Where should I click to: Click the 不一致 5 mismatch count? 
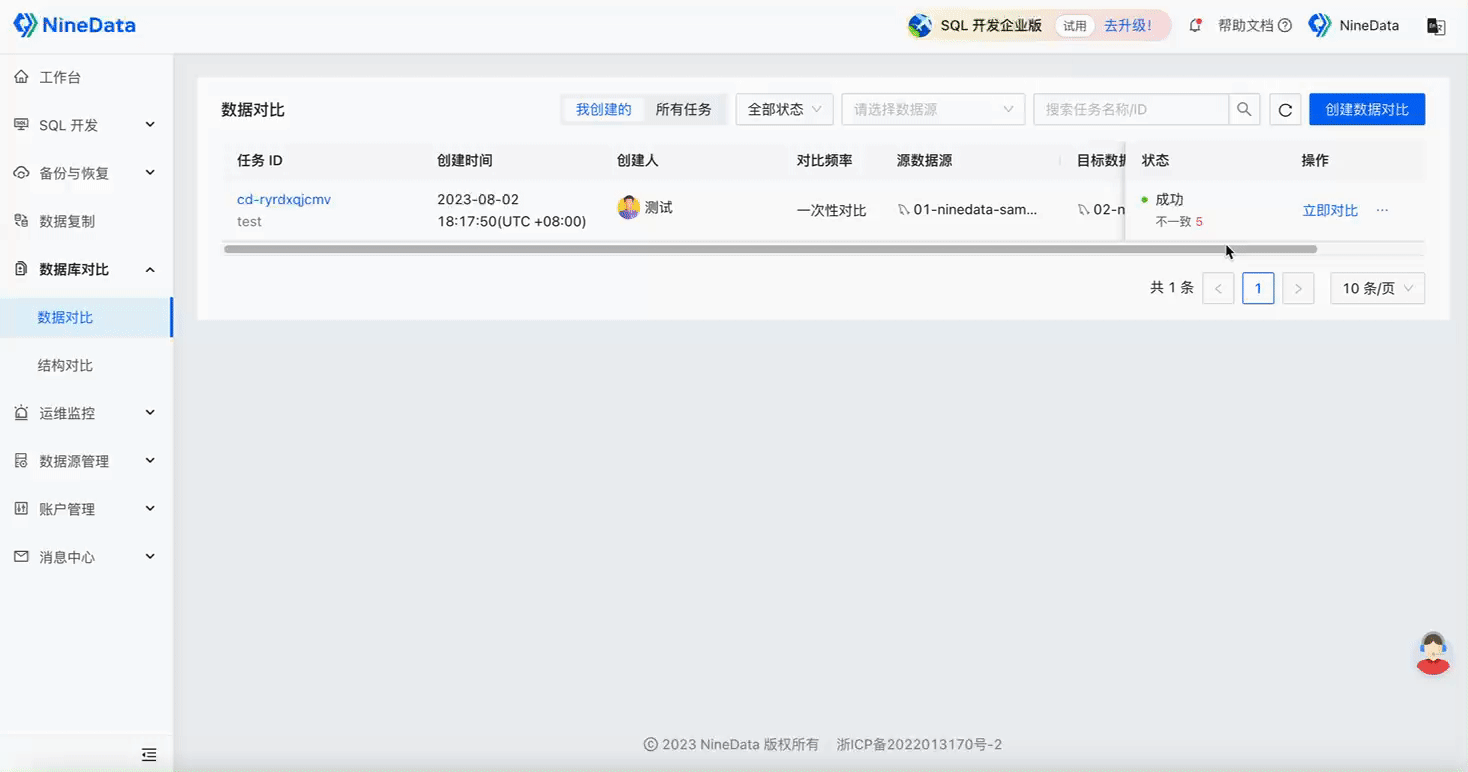pyautogui.click(x=1179, y=221)
